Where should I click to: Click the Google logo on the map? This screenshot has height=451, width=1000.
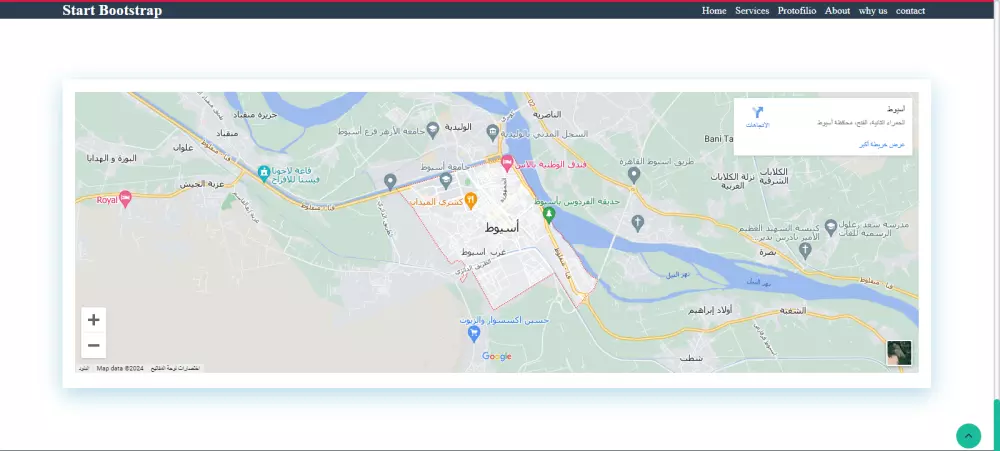point(497,357)
